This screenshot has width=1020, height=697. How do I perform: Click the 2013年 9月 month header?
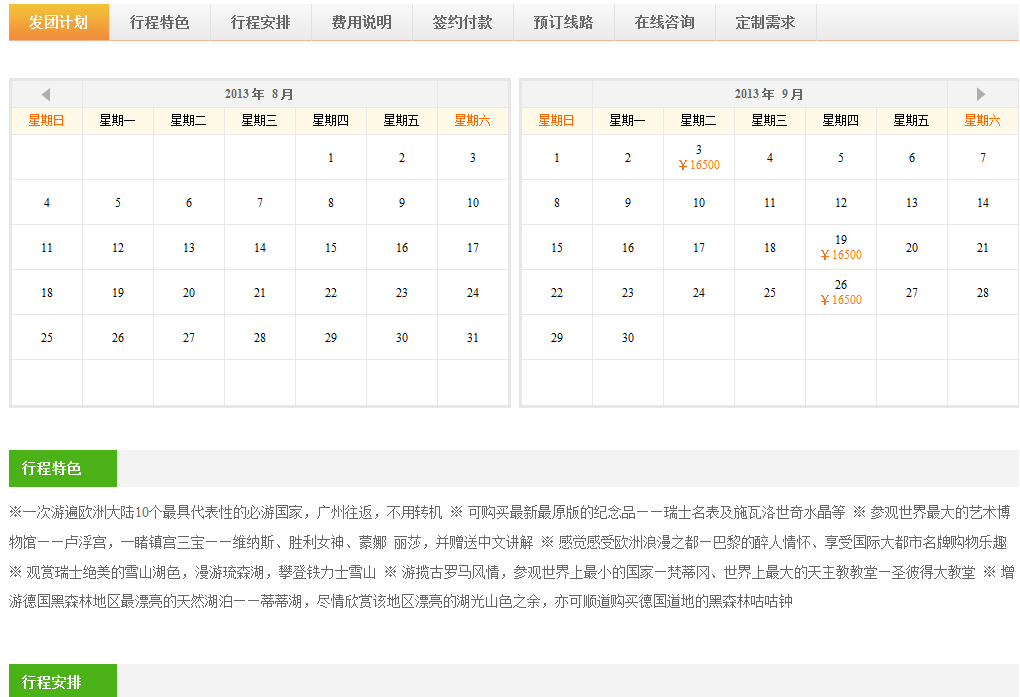(769, 94)
